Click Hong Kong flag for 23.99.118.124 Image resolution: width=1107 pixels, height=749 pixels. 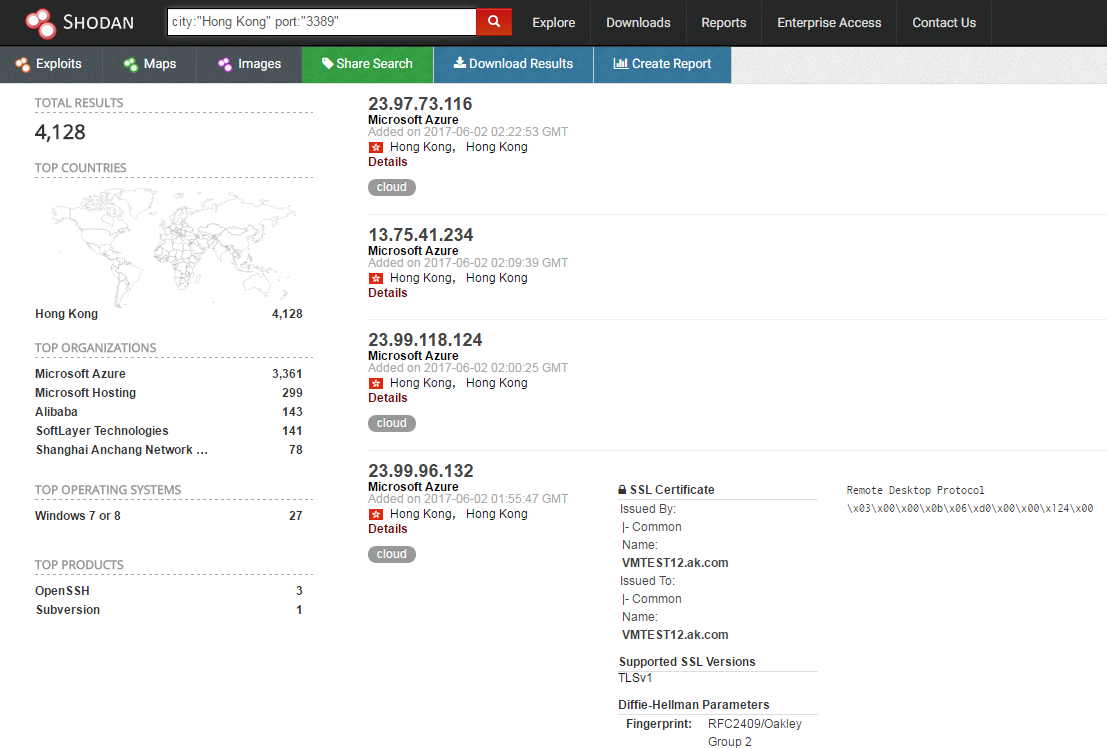pos(376,383)
